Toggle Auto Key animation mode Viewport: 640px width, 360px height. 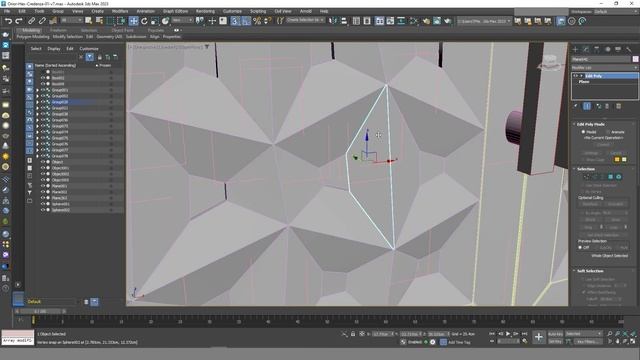click(555, 334)
